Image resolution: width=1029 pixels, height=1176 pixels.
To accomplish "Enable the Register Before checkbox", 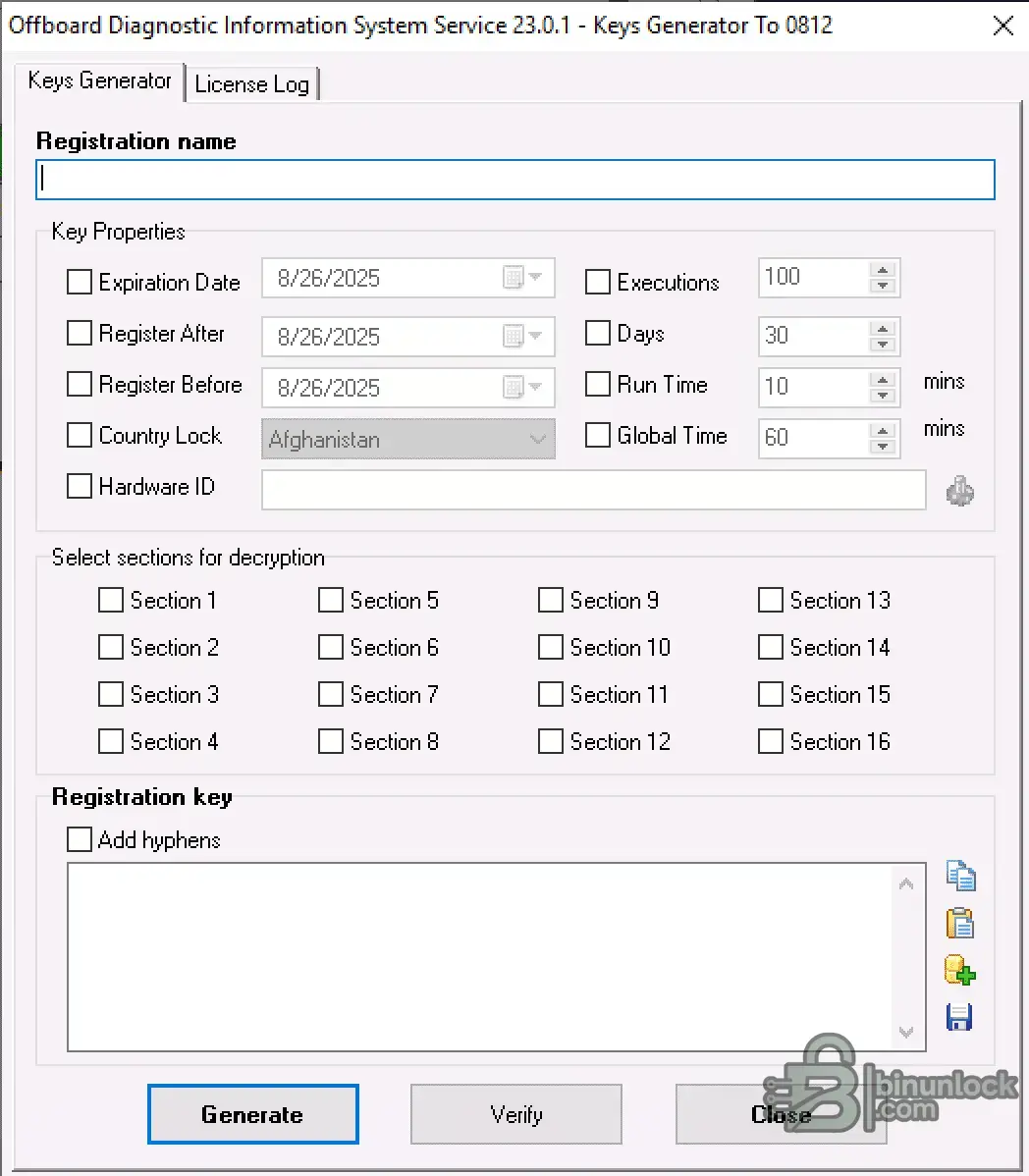I will [80, 384].
